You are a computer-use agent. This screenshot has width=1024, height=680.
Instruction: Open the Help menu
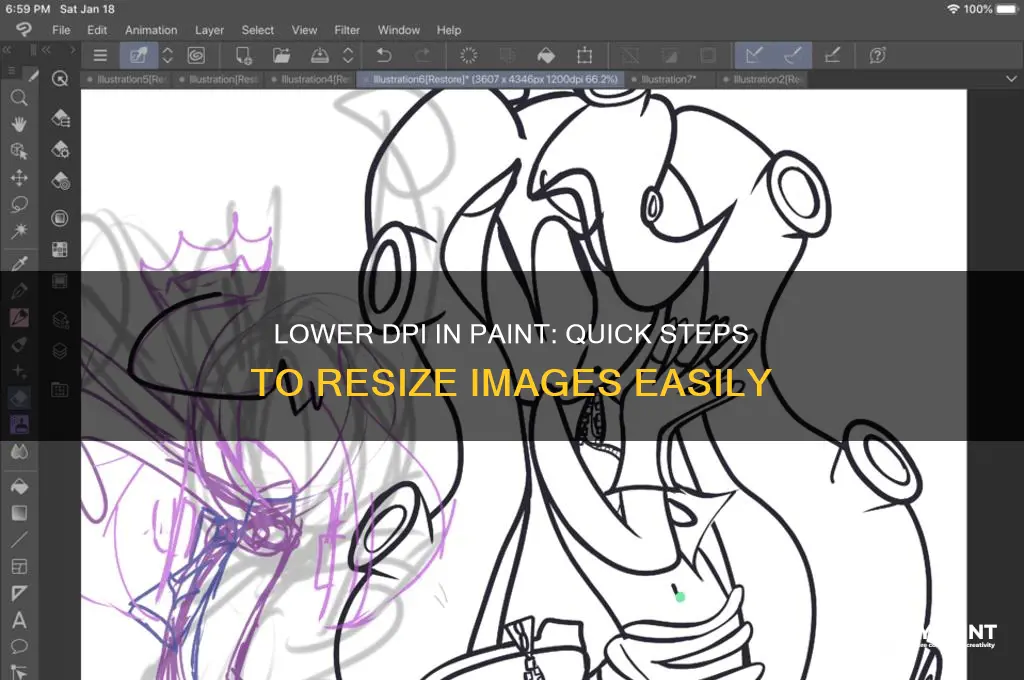[x=449, y=30]
